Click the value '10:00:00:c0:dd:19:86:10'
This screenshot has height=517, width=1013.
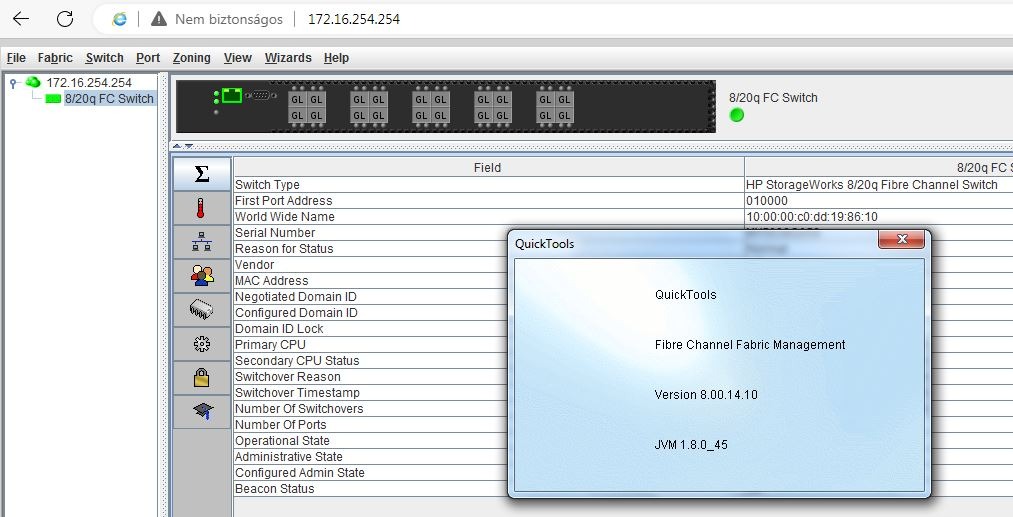click(811, 216)
